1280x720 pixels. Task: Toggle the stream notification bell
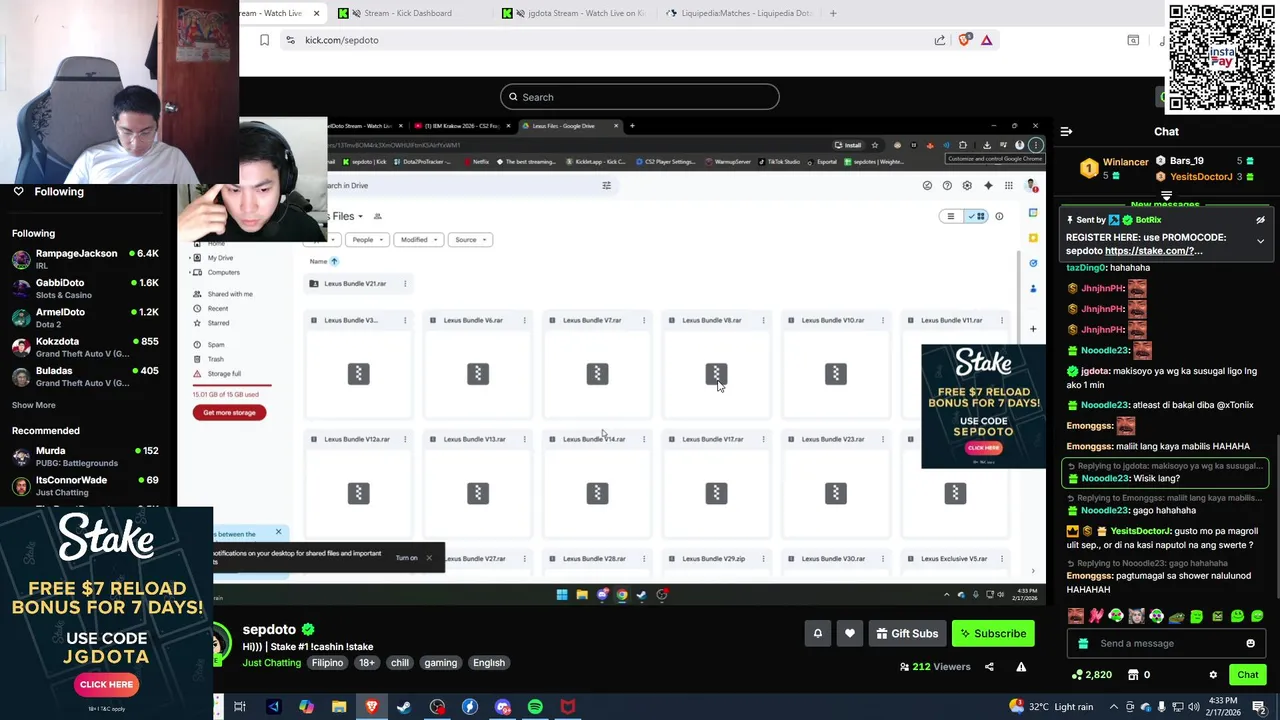(817, 634)
